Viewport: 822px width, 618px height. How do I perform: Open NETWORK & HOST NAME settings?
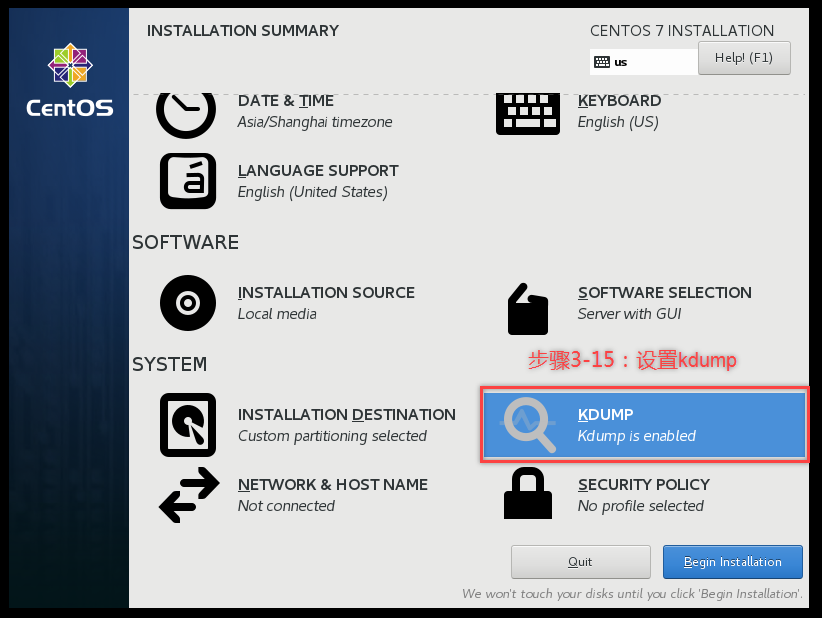[332, 485]
